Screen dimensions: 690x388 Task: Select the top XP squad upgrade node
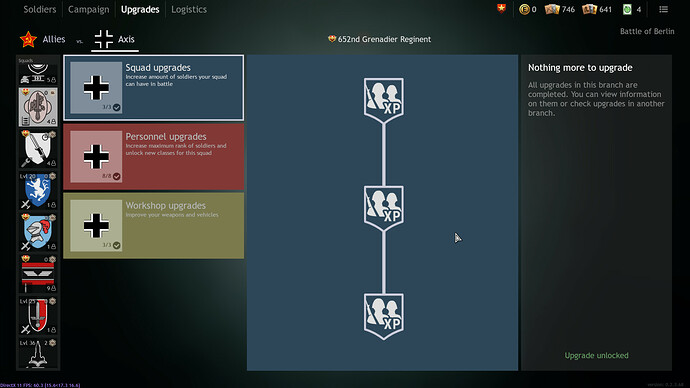pyautogui.click(x=384, y=100)
